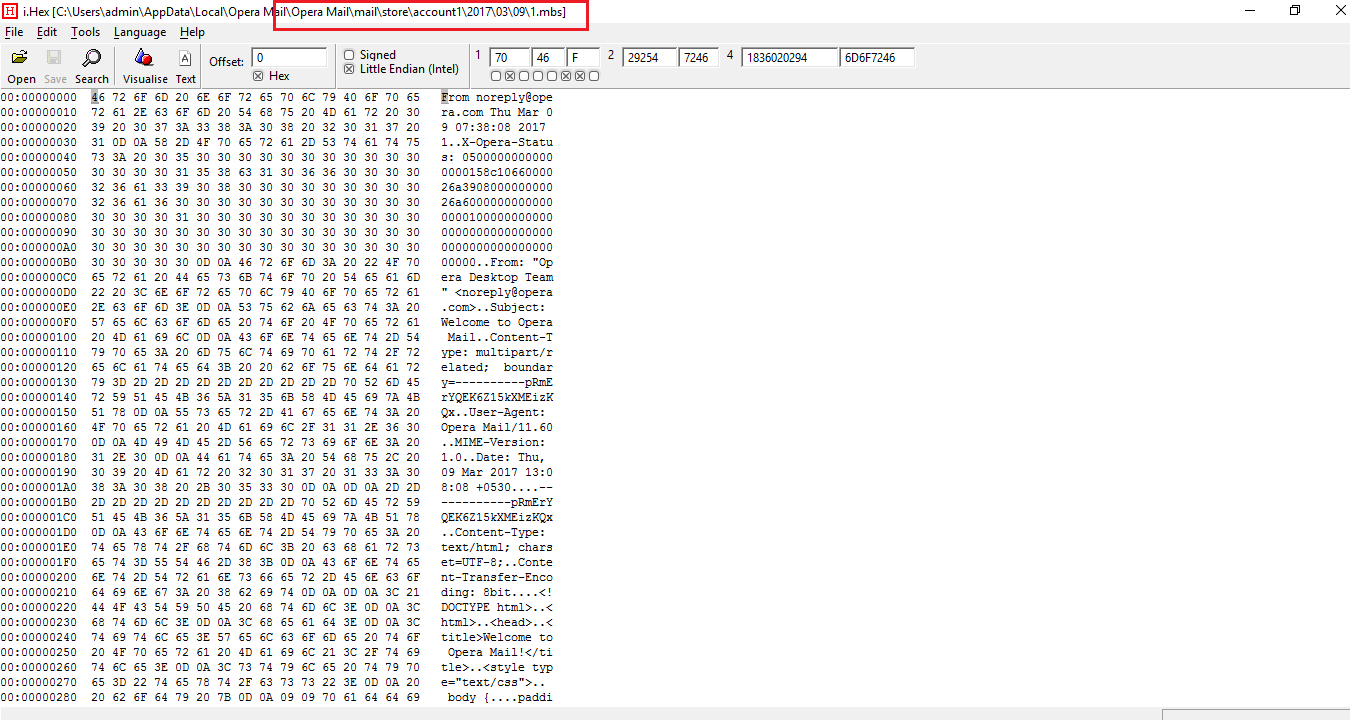The image size is (1350, 720).
Task: Click the character field showing F
Action: 584,58
